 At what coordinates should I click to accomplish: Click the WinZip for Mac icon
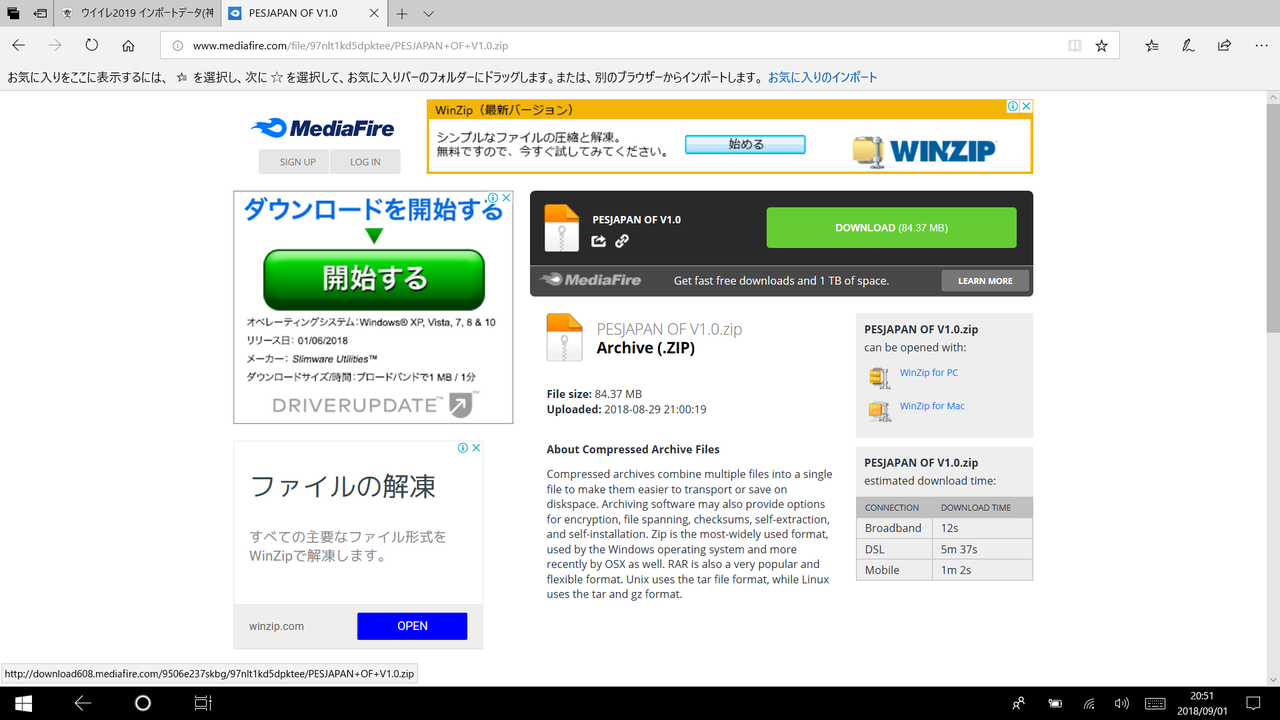[879, 410]
